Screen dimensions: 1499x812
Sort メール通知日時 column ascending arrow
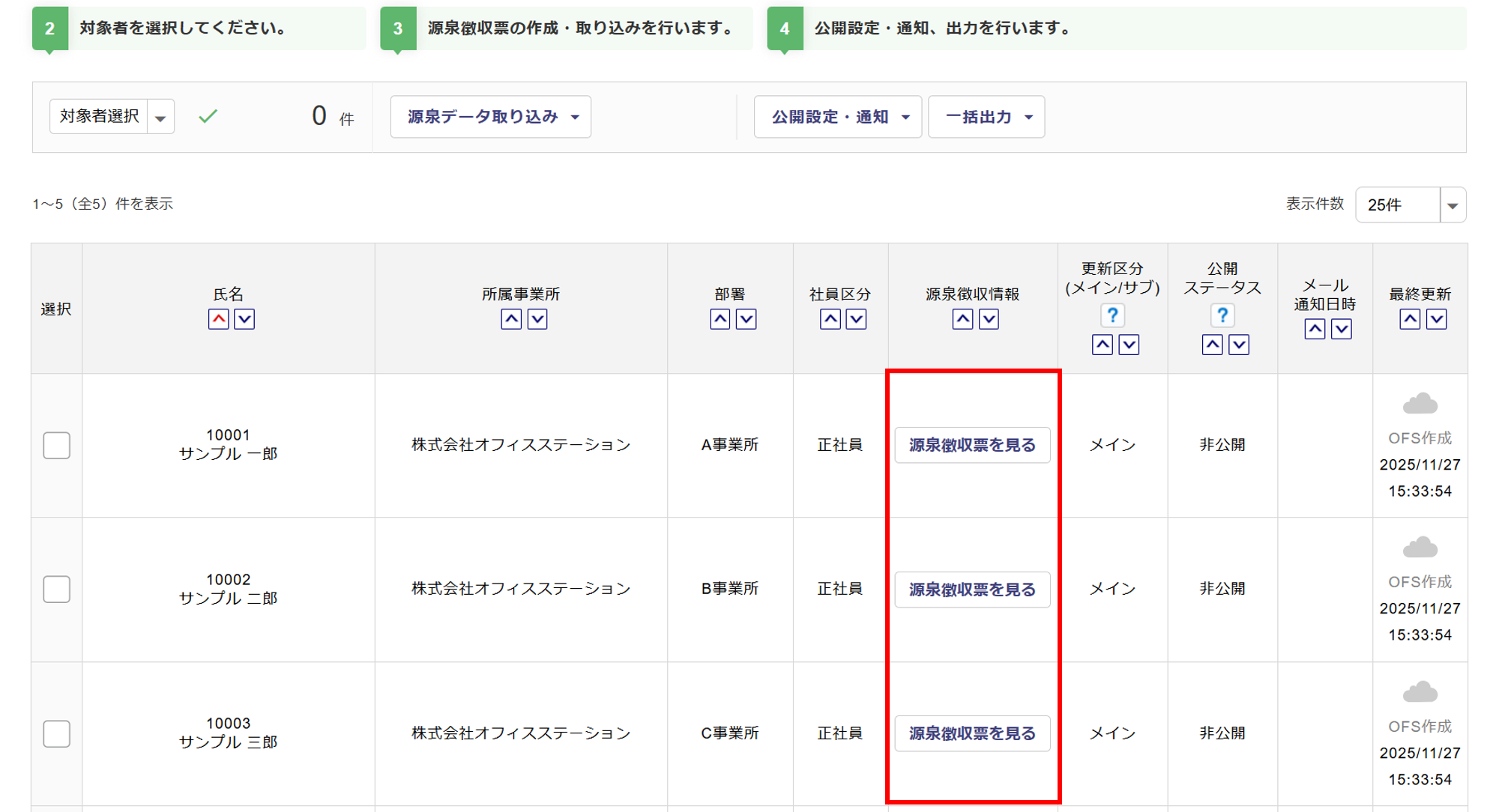(1314, 329)
